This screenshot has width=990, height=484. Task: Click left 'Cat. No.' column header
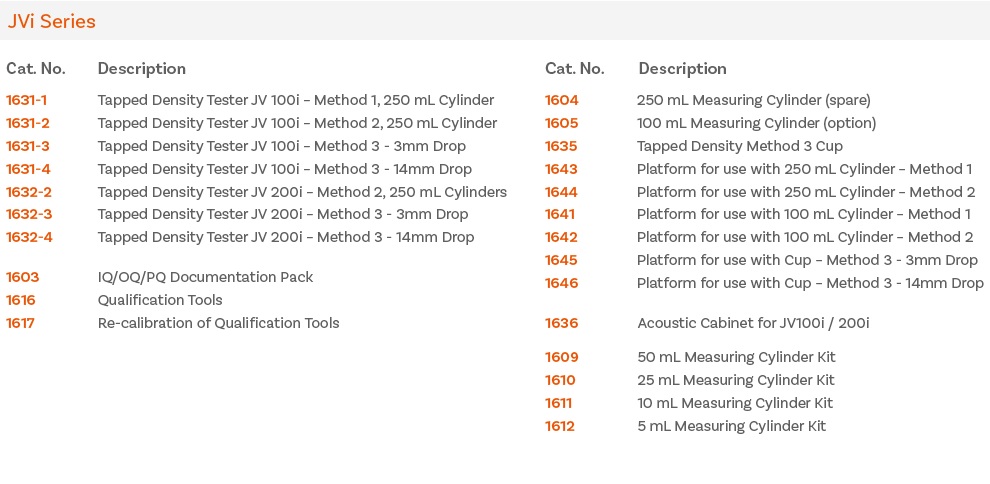pos(36,69)
